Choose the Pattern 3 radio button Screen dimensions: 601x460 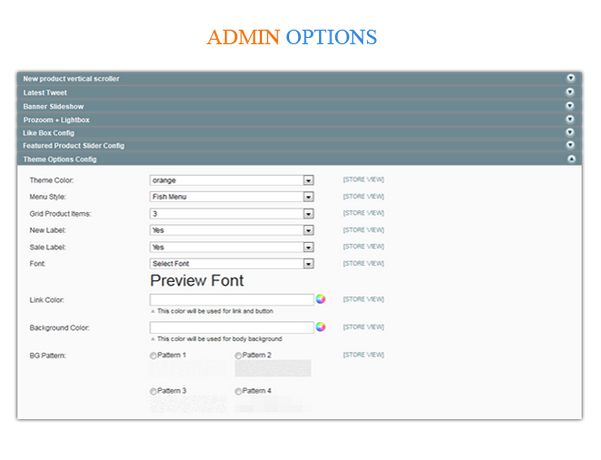click(154, 391)
